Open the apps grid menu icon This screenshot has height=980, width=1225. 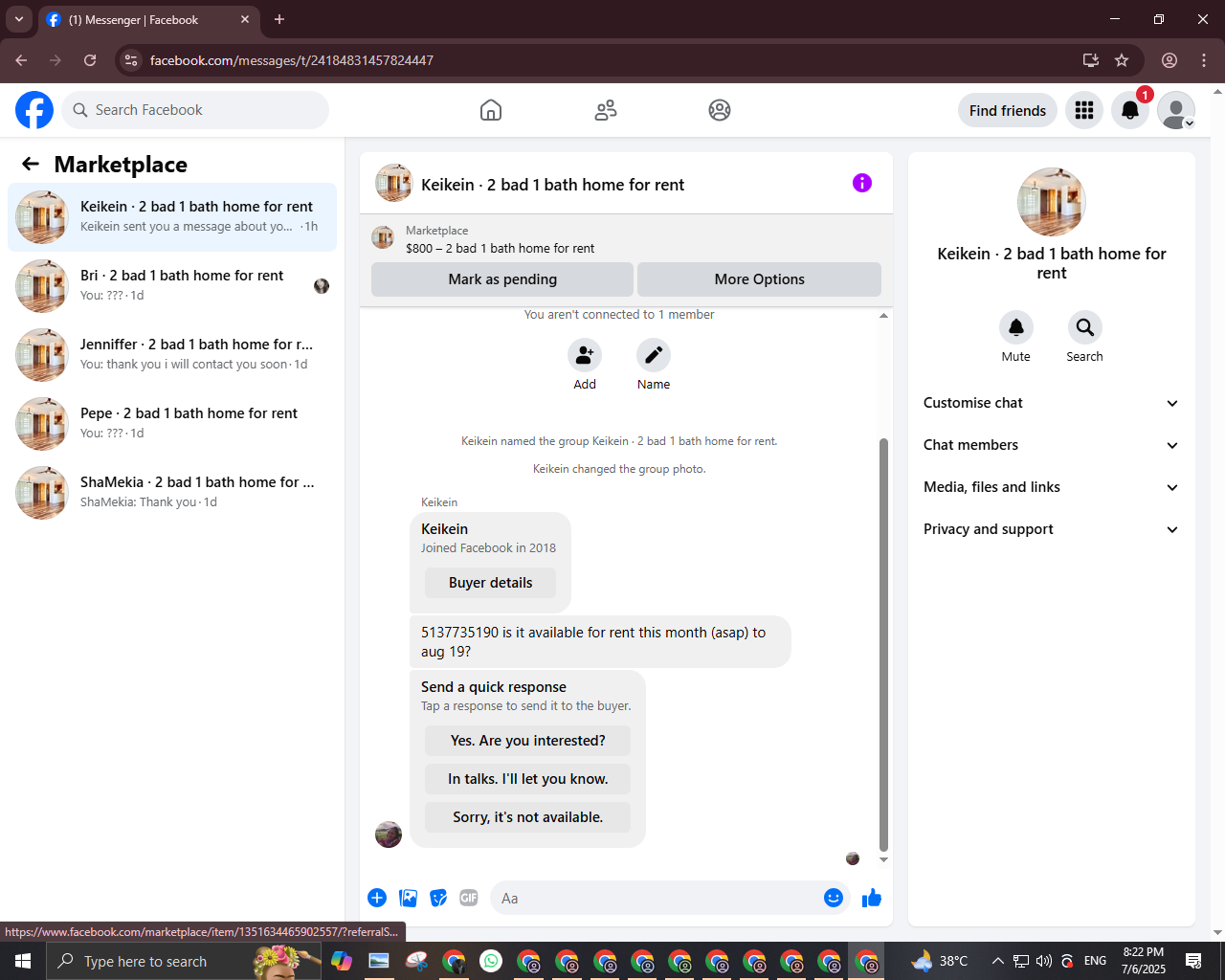(x=1084, y=110)
